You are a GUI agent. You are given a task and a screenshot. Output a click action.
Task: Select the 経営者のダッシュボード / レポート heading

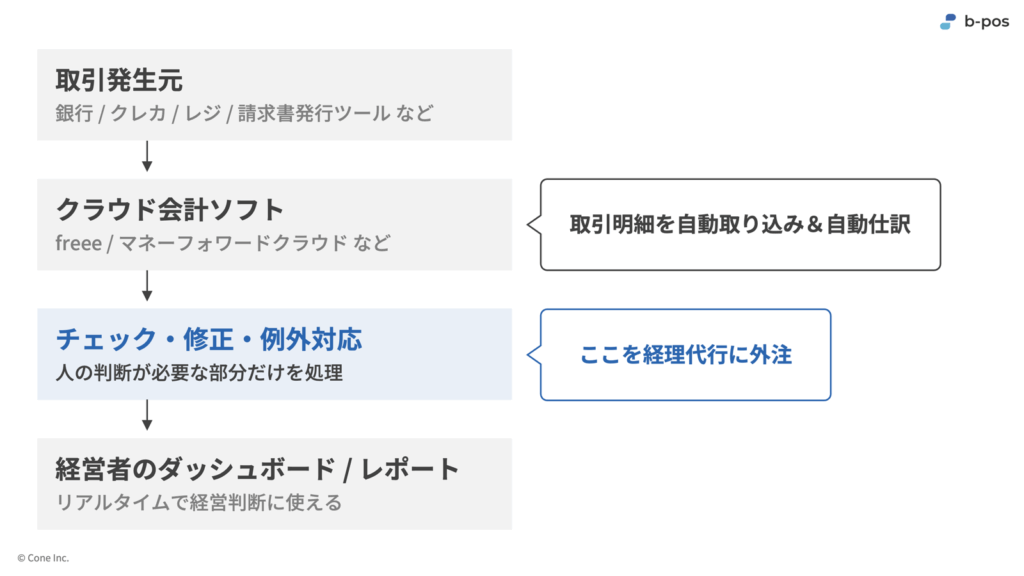pos(257,469)
